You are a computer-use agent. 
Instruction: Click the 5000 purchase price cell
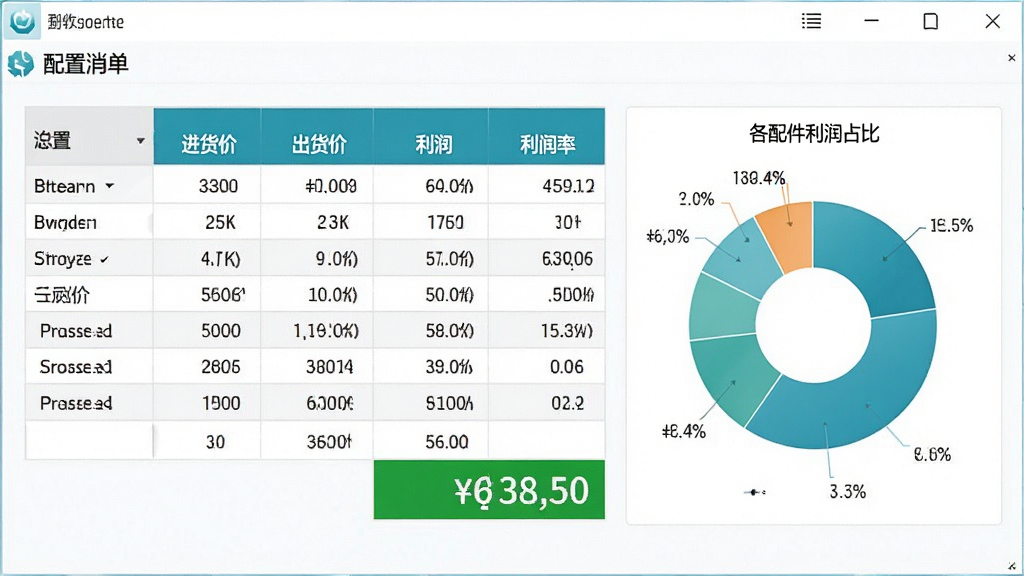(208, 330)
